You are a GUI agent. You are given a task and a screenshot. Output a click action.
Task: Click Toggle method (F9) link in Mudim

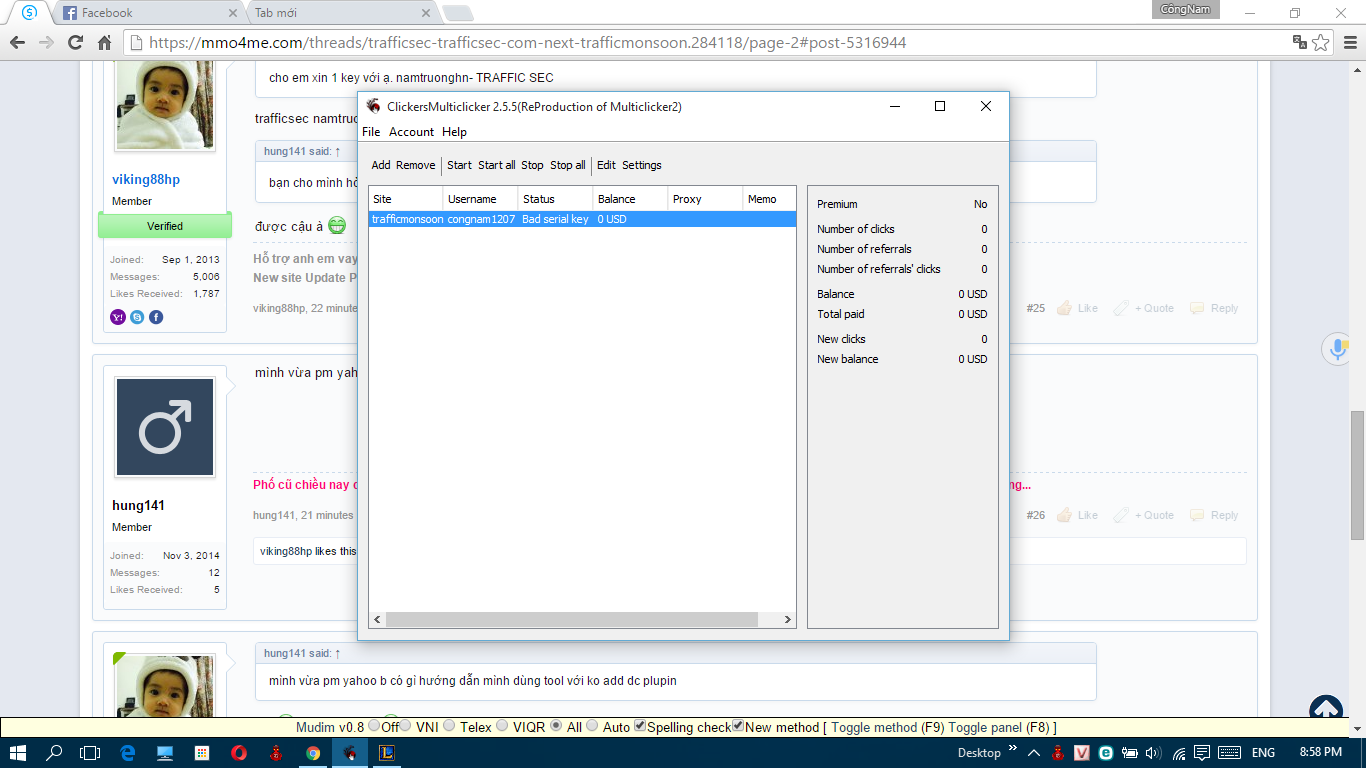click(888, 727)
